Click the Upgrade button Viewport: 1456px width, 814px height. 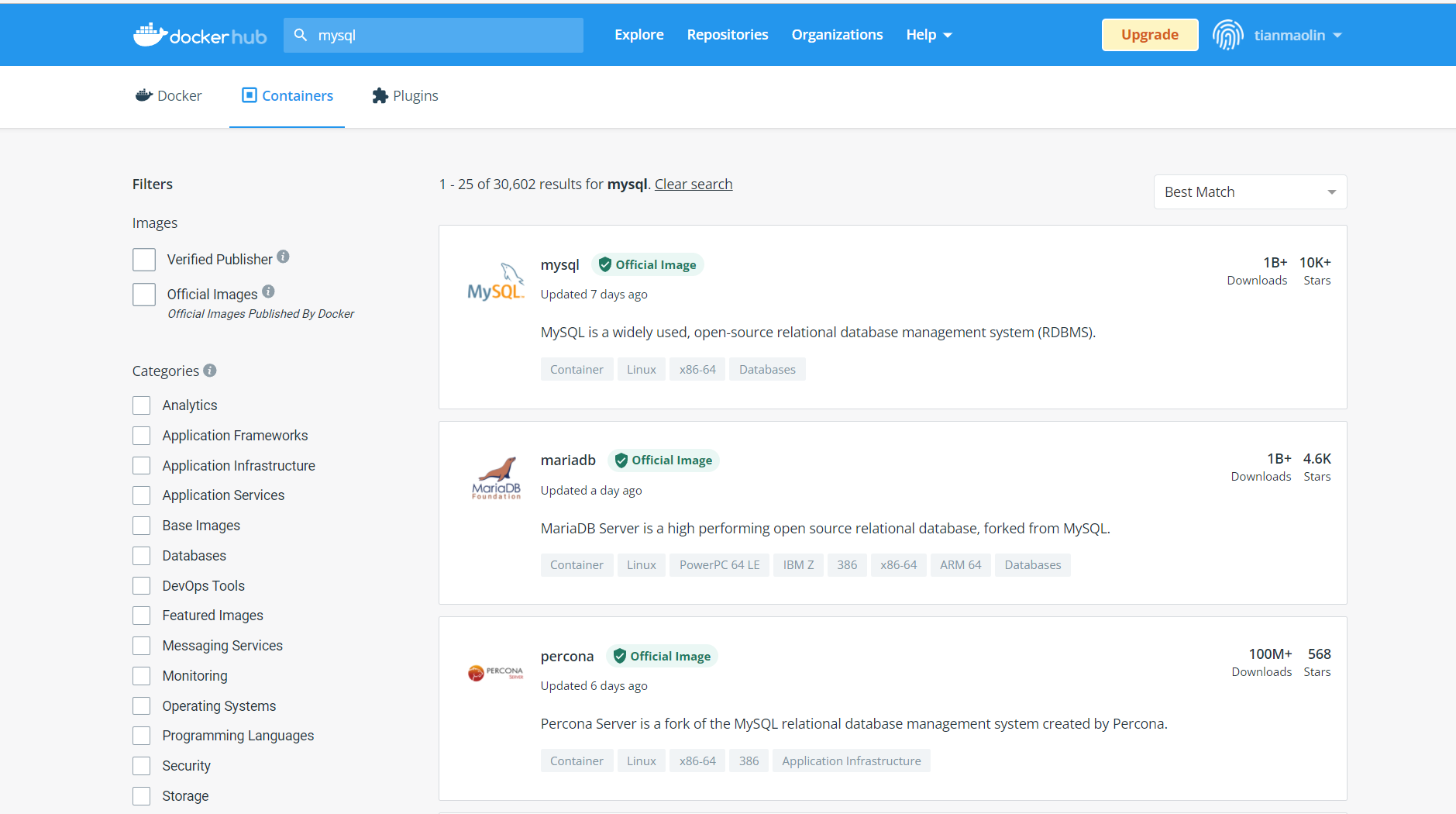pos(1150,35)
